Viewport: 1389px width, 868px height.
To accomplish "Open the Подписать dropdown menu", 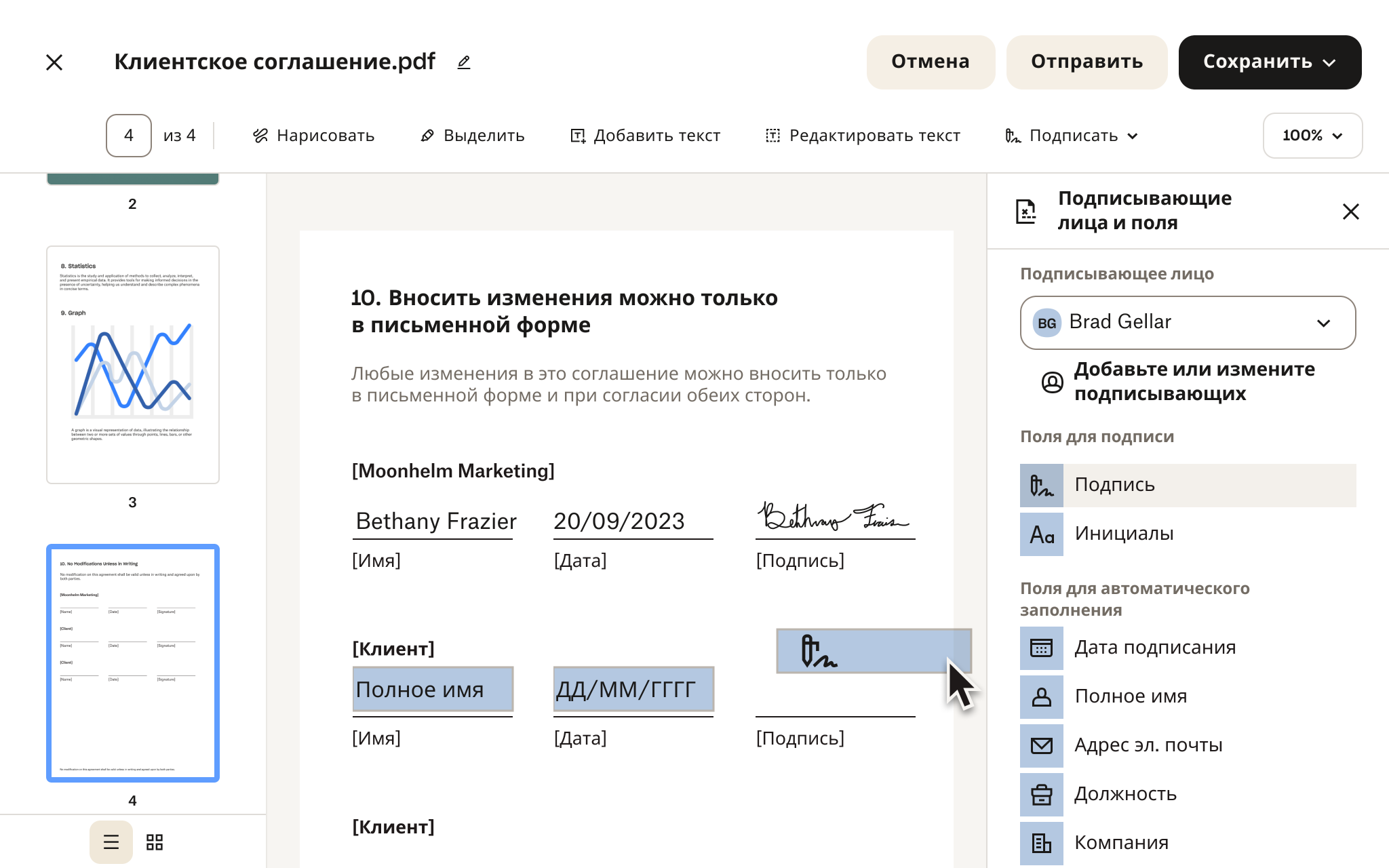I will pos(1072,136).
